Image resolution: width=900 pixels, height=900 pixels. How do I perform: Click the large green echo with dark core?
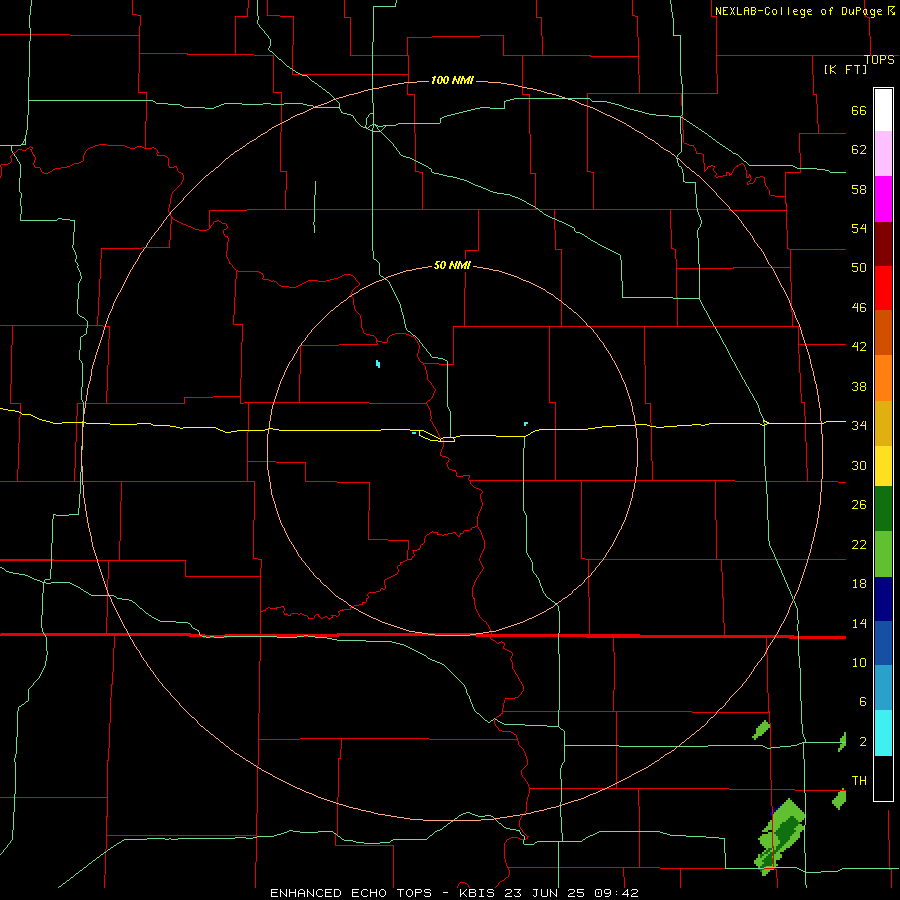[780, 835]
